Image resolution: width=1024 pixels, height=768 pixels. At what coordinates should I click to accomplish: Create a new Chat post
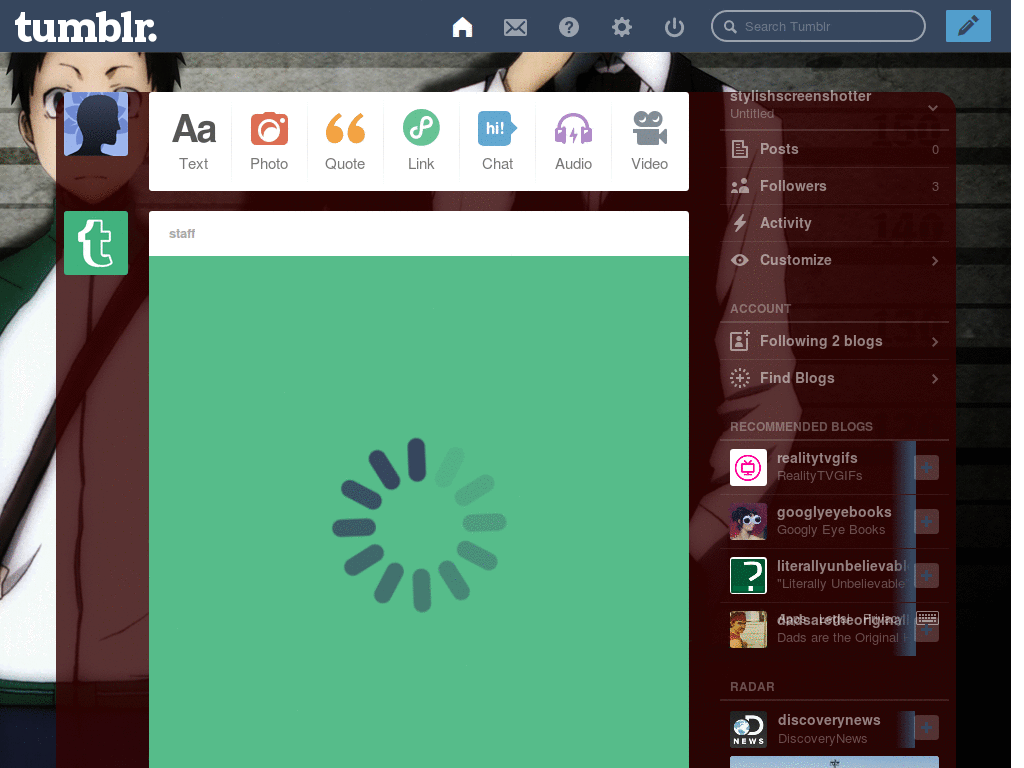coord(498,141)
